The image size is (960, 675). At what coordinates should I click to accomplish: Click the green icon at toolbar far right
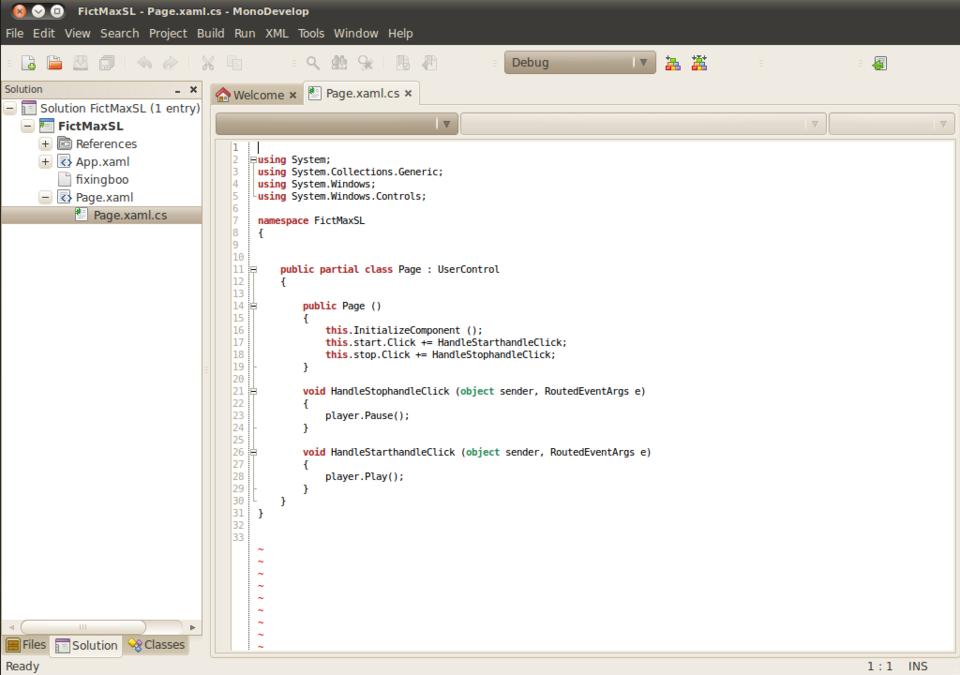click(x=879, y=63)
